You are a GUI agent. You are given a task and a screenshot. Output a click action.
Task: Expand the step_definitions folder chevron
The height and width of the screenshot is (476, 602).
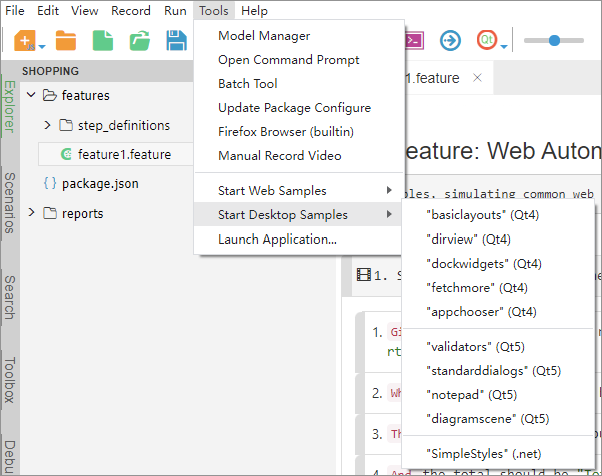47,125
